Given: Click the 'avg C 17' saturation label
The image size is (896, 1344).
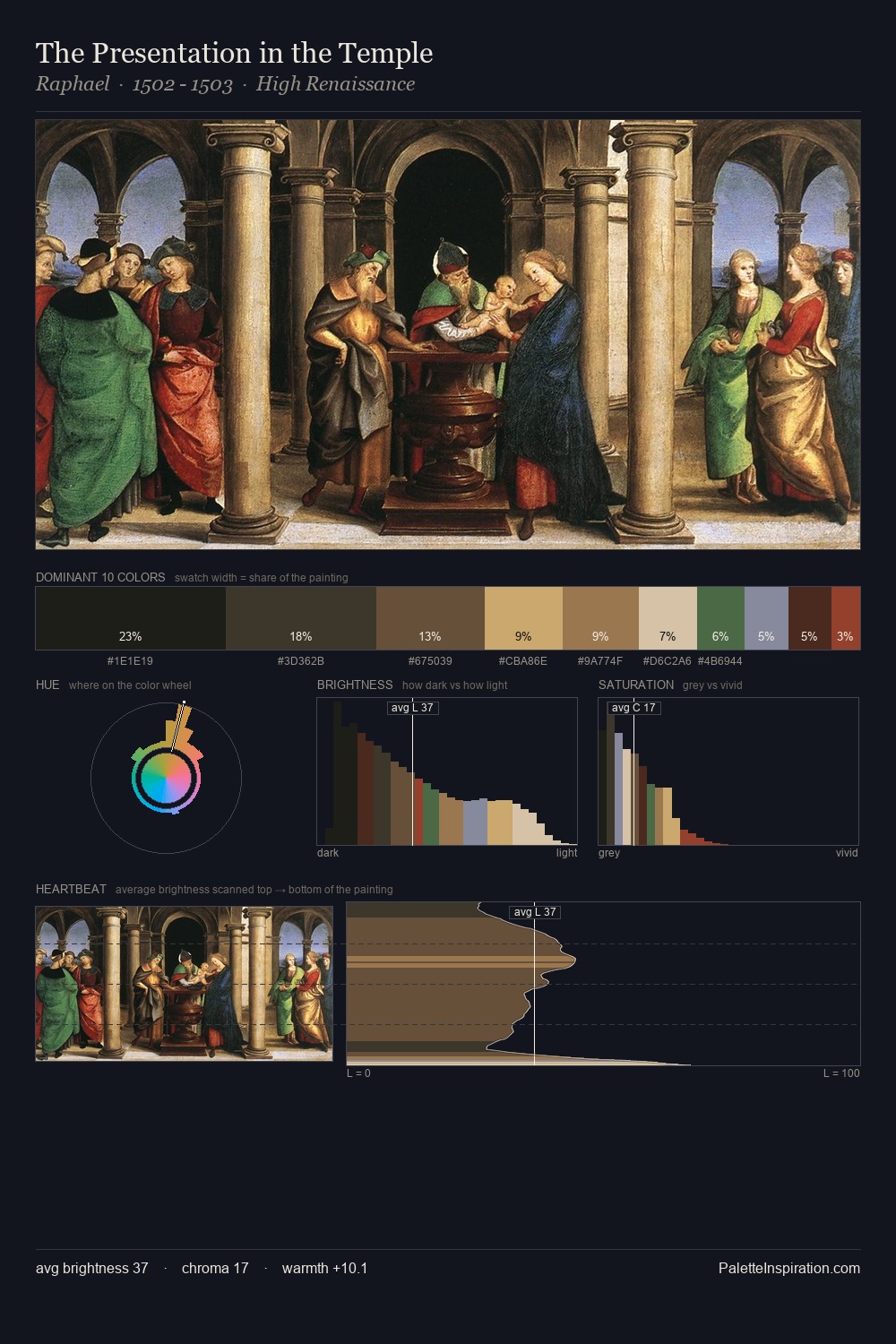Looking at the screenshot, I should coord(633,708).
